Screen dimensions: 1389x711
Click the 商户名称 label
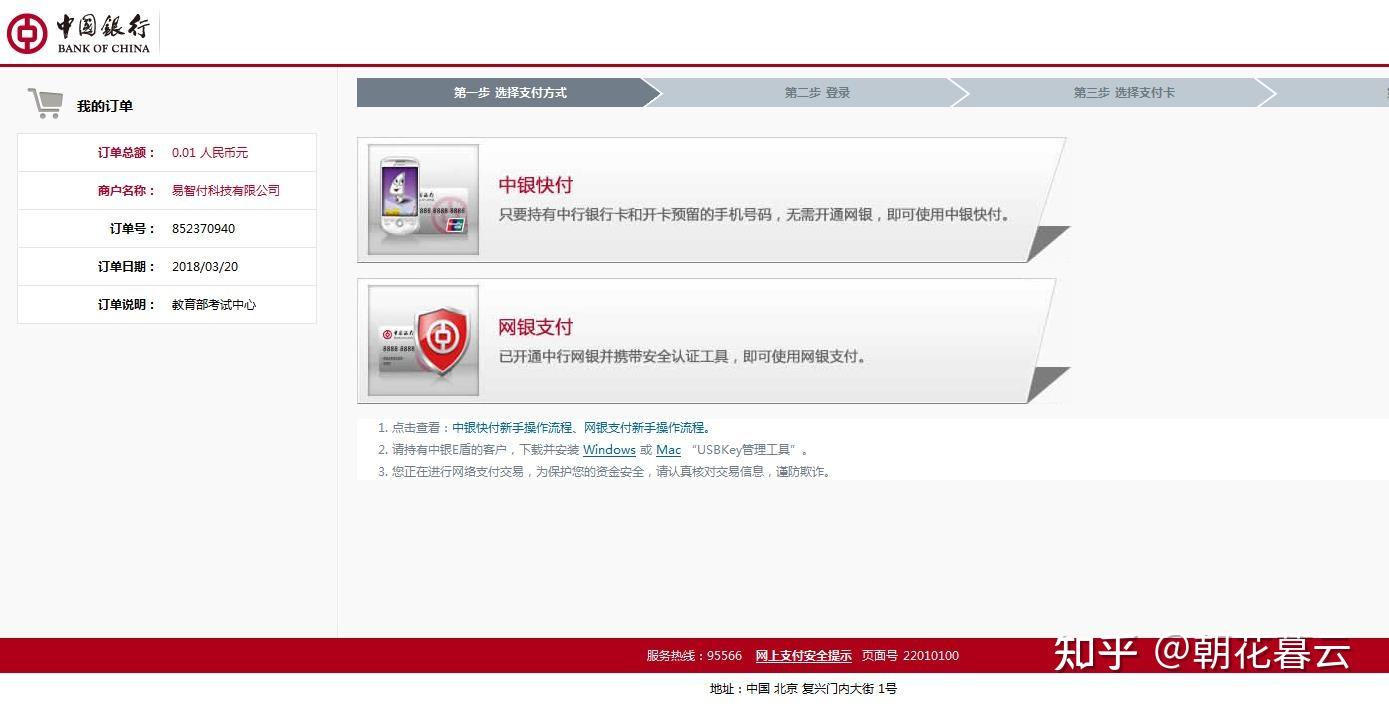point(127,191)
